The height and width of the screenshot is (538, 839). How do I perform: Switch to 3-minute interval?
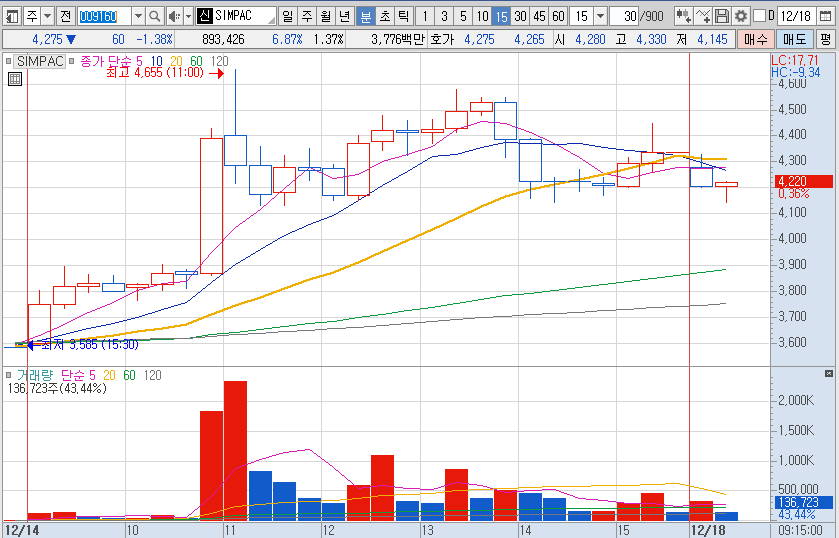(444, 16)
